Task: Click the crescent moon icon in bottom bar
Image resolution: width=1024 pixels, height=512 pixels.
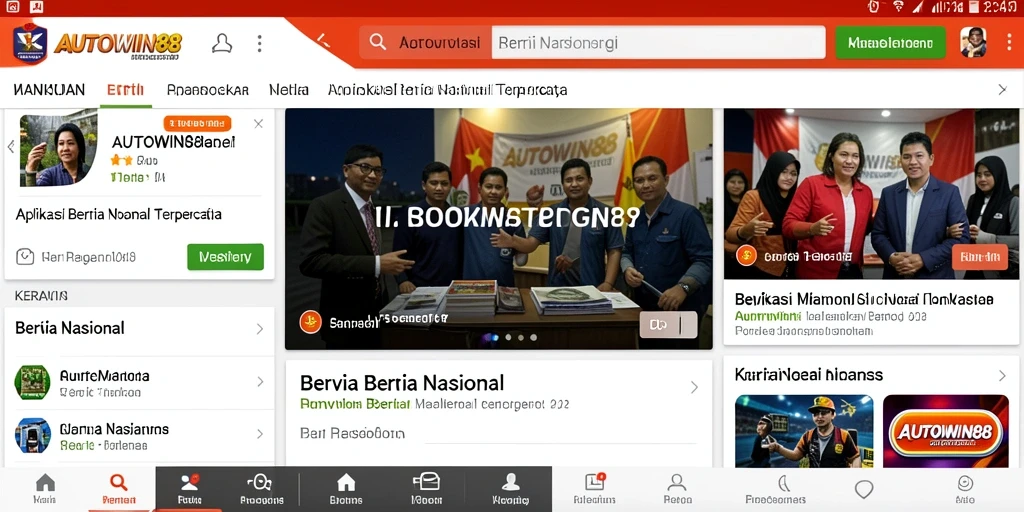Action: click(x=784, y=483)
